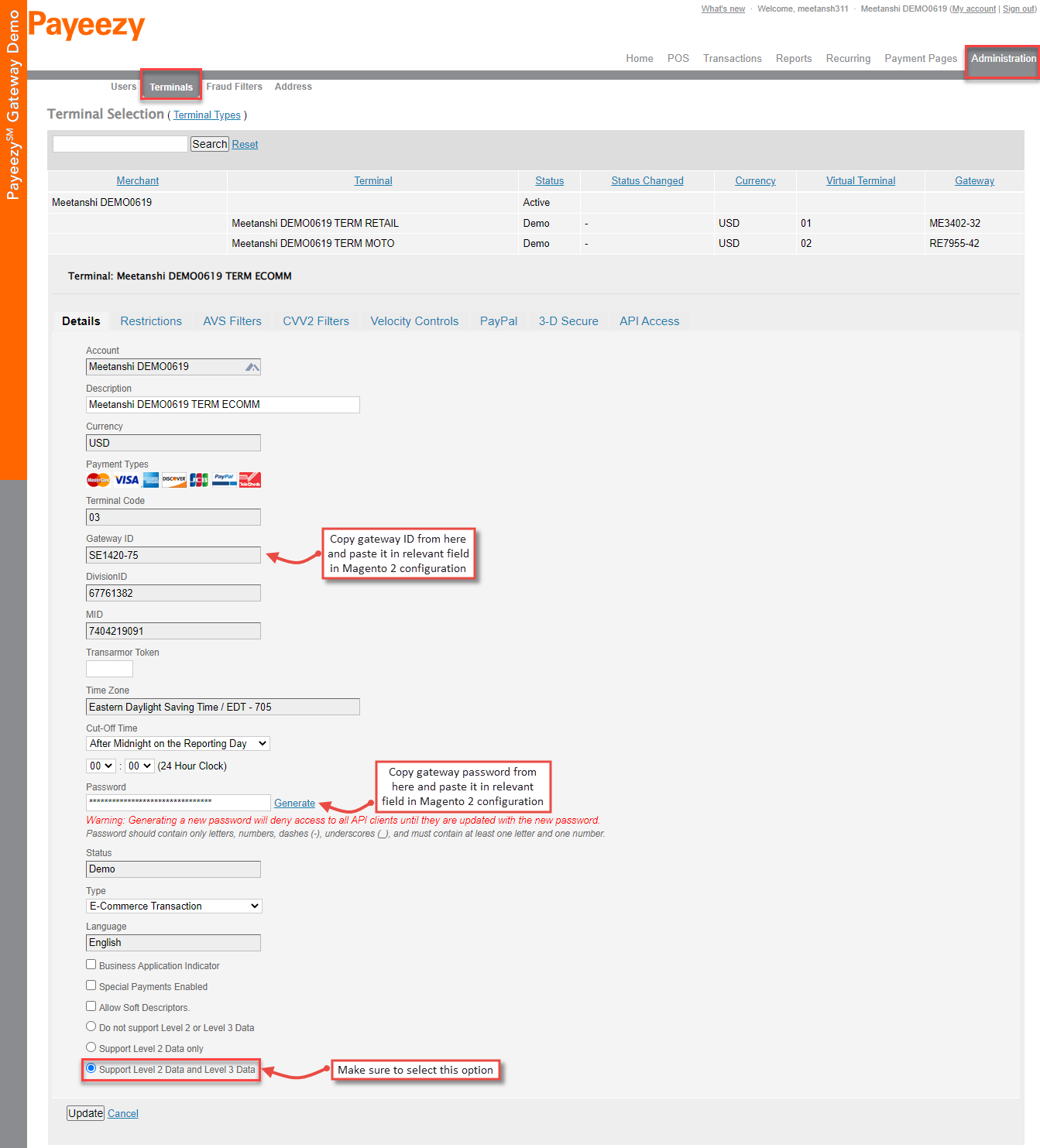Click the terminal search text box

click(x=120, y=144)
